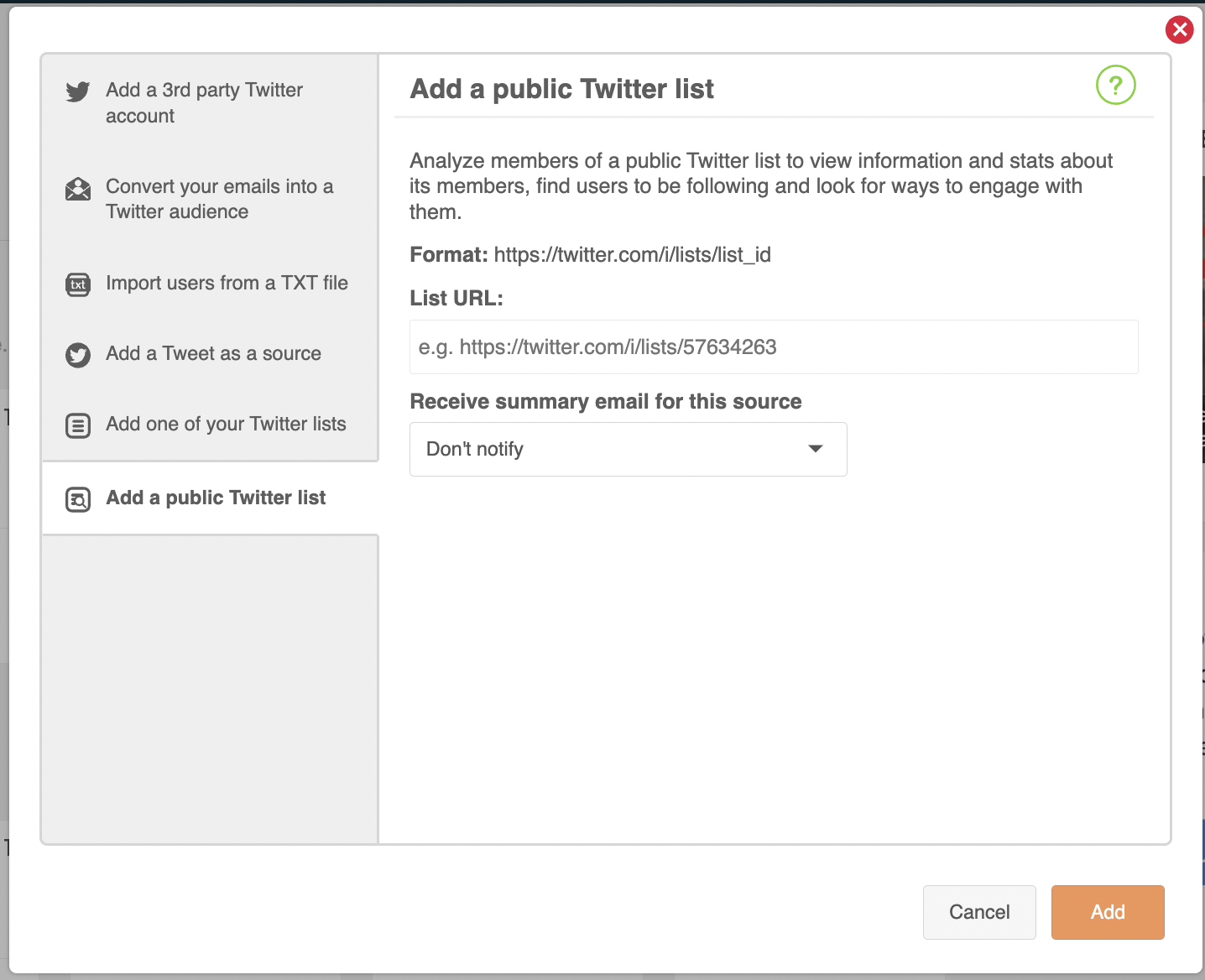Close the dialog with the red X
The image size is (1205, 980).
click(x=1179, y=29)
